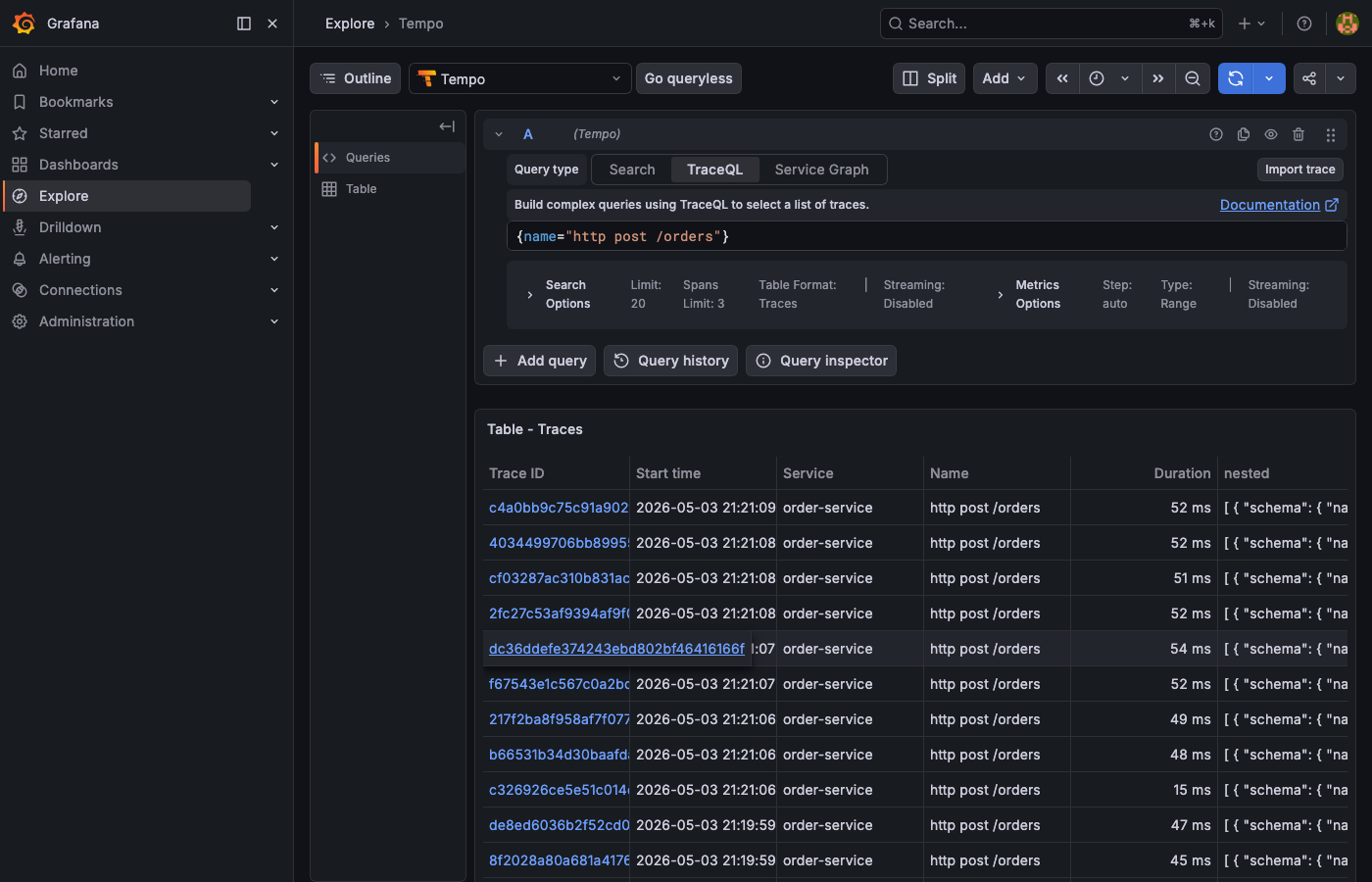Expand the Administration section chevron
The image size is (1372, 882).
pyautogui.click(x=274, y=321)
